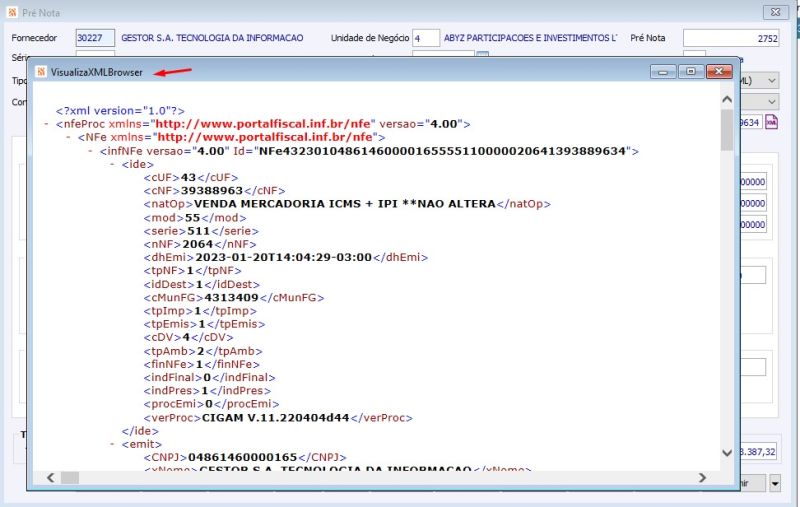This screenshot has height=507, width=800.
Task: Collapse the NFe xmlns node
Action: tap(68, 137)
